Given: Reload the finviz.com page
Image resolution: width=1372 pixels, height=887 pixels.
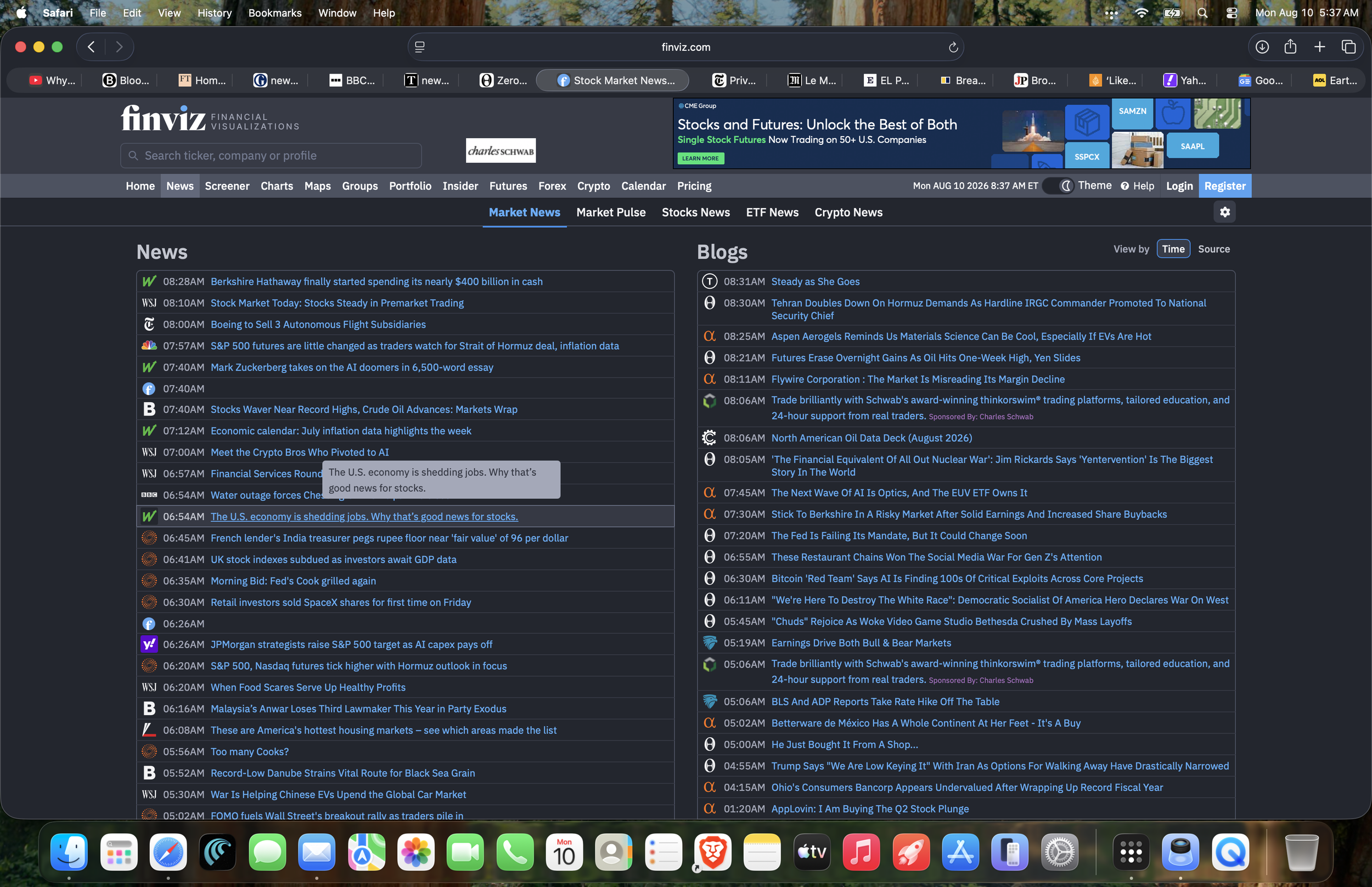Looking at the screenshot, I should click(x=953, y=47).
